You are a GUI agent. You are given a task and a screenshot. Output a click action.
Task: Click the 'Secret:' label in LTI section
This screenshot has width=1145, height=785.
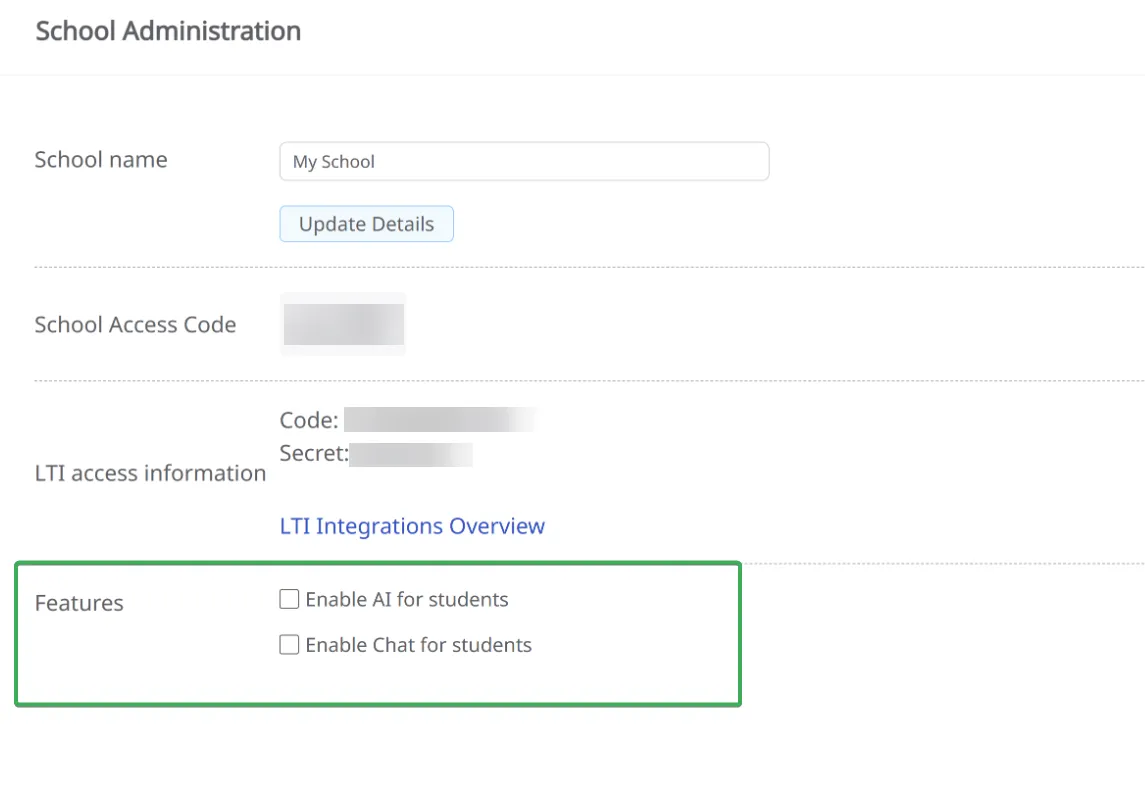coord(313,454)
